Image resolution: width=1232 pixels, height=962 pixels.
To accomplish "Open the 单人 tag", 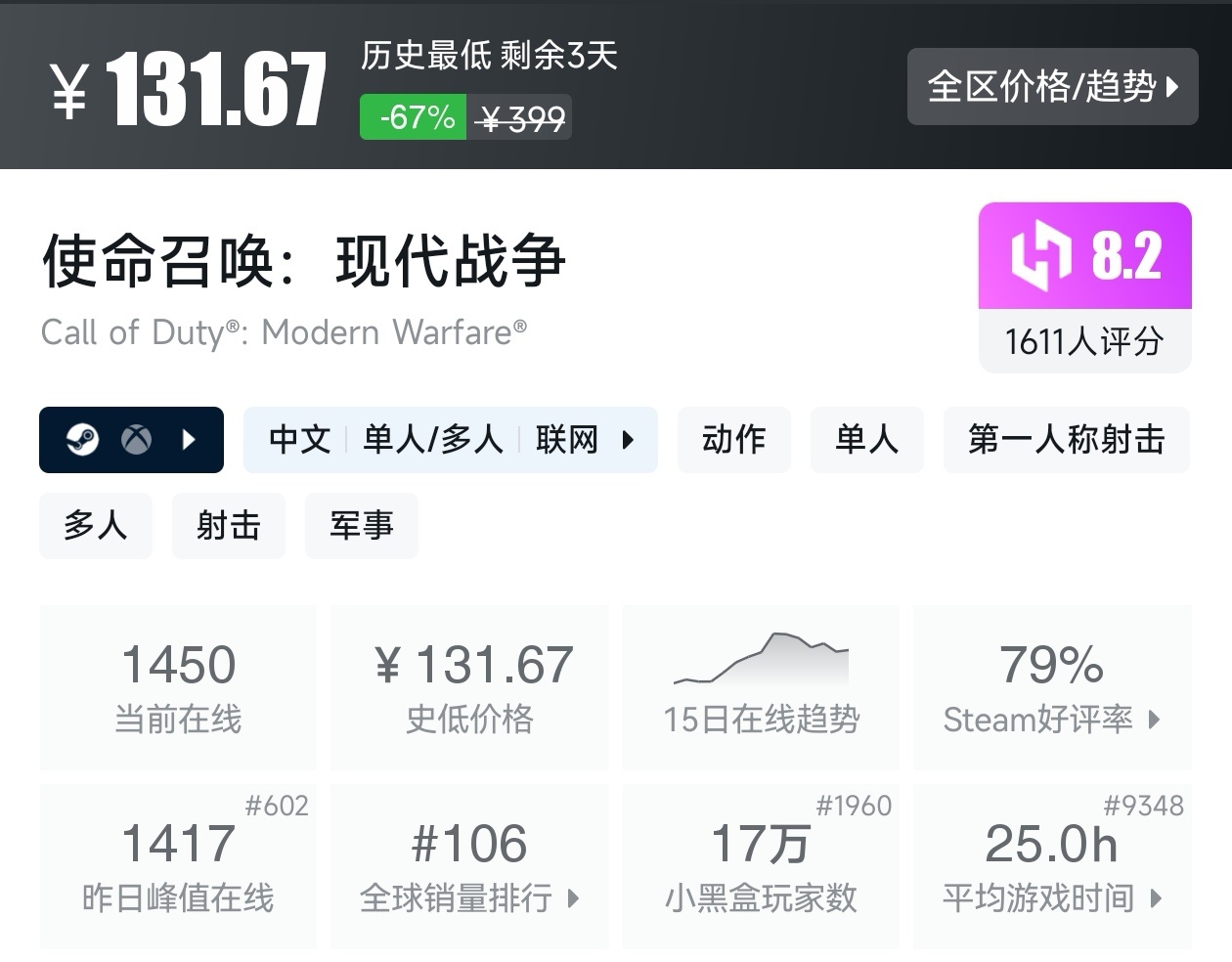I will [x=866, y=440].
